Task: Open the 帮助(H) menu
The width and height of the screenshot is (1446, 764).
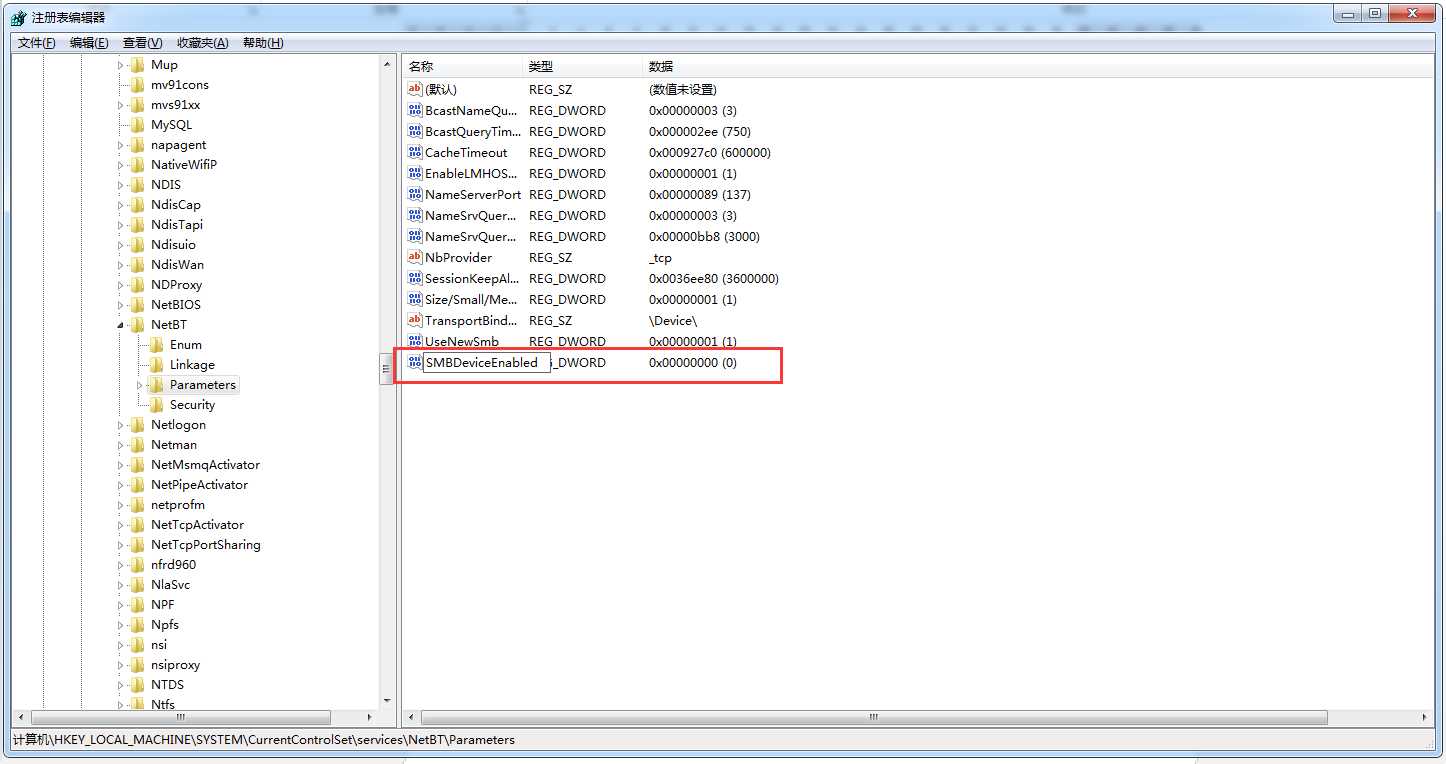Action: pos(263,42)
